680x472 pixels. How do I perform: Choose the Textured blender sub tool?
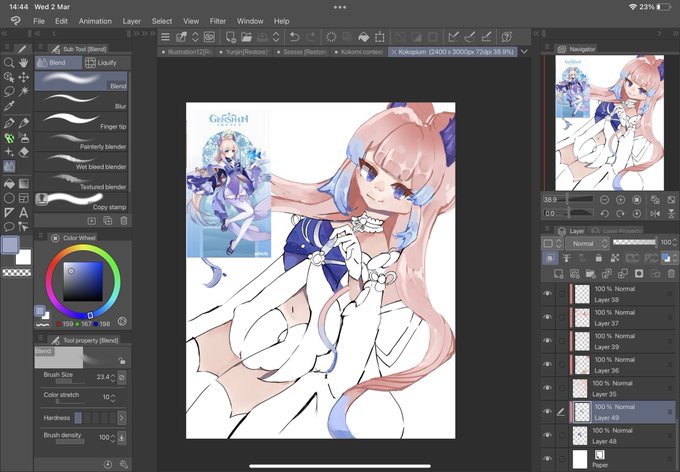(x=81, y=182)
